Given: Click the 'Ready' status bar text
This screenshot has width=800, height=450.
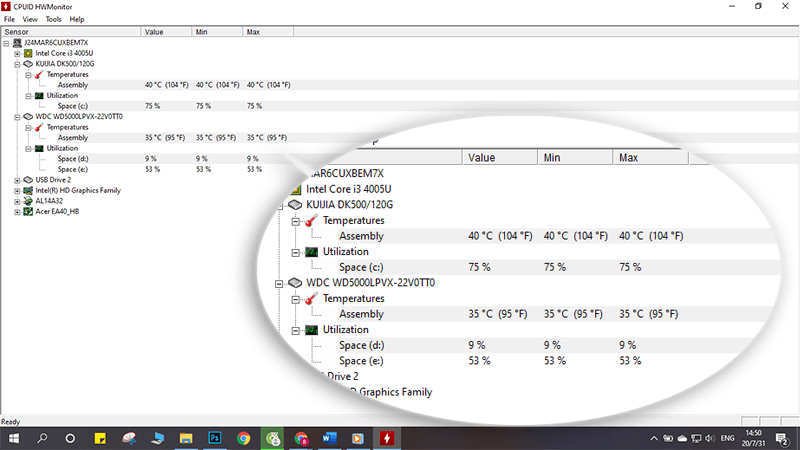Looking at the screenshot, I should [10, 422].
